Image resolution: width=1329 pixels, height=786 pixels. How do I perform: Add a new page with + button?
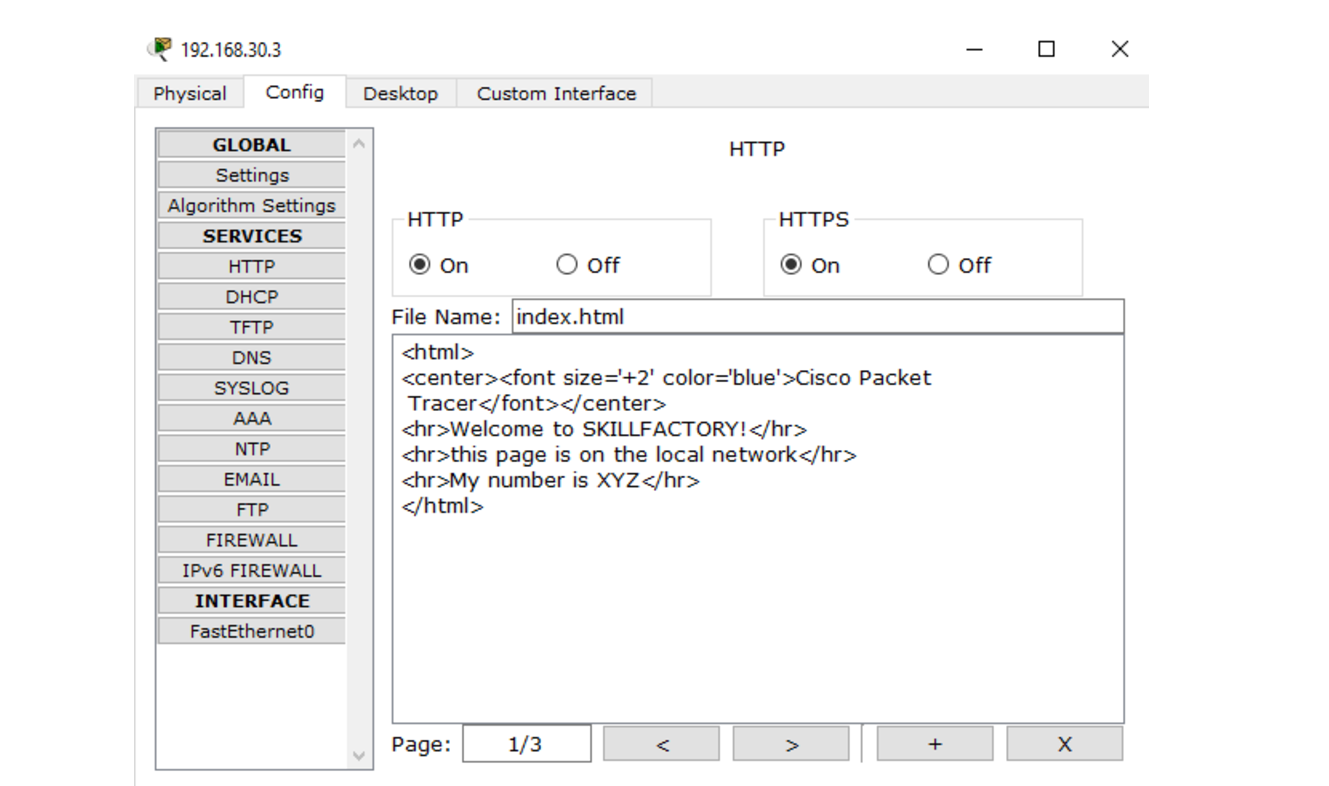934,744
